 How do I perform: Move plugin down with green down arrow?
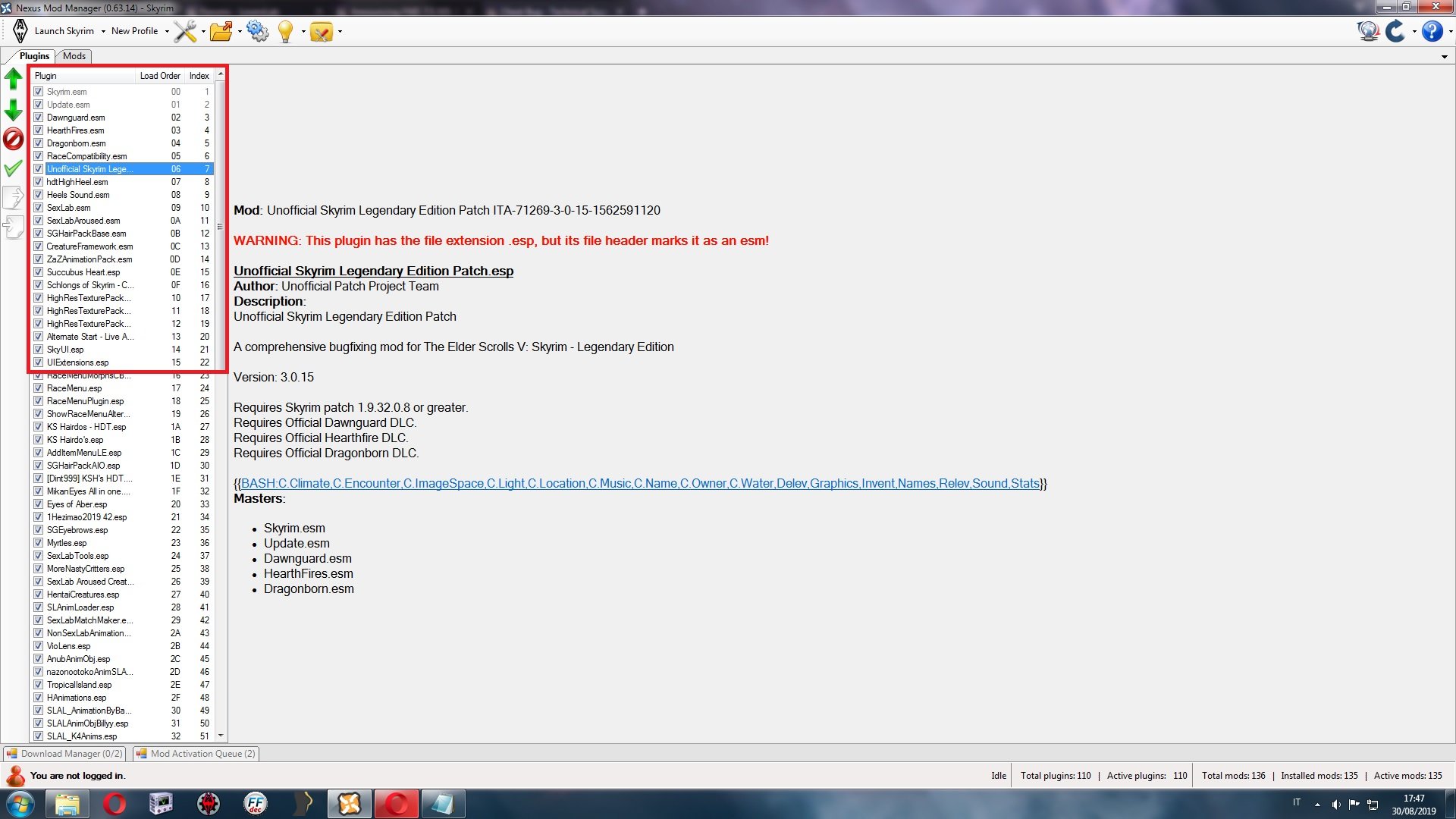point(14,111)
